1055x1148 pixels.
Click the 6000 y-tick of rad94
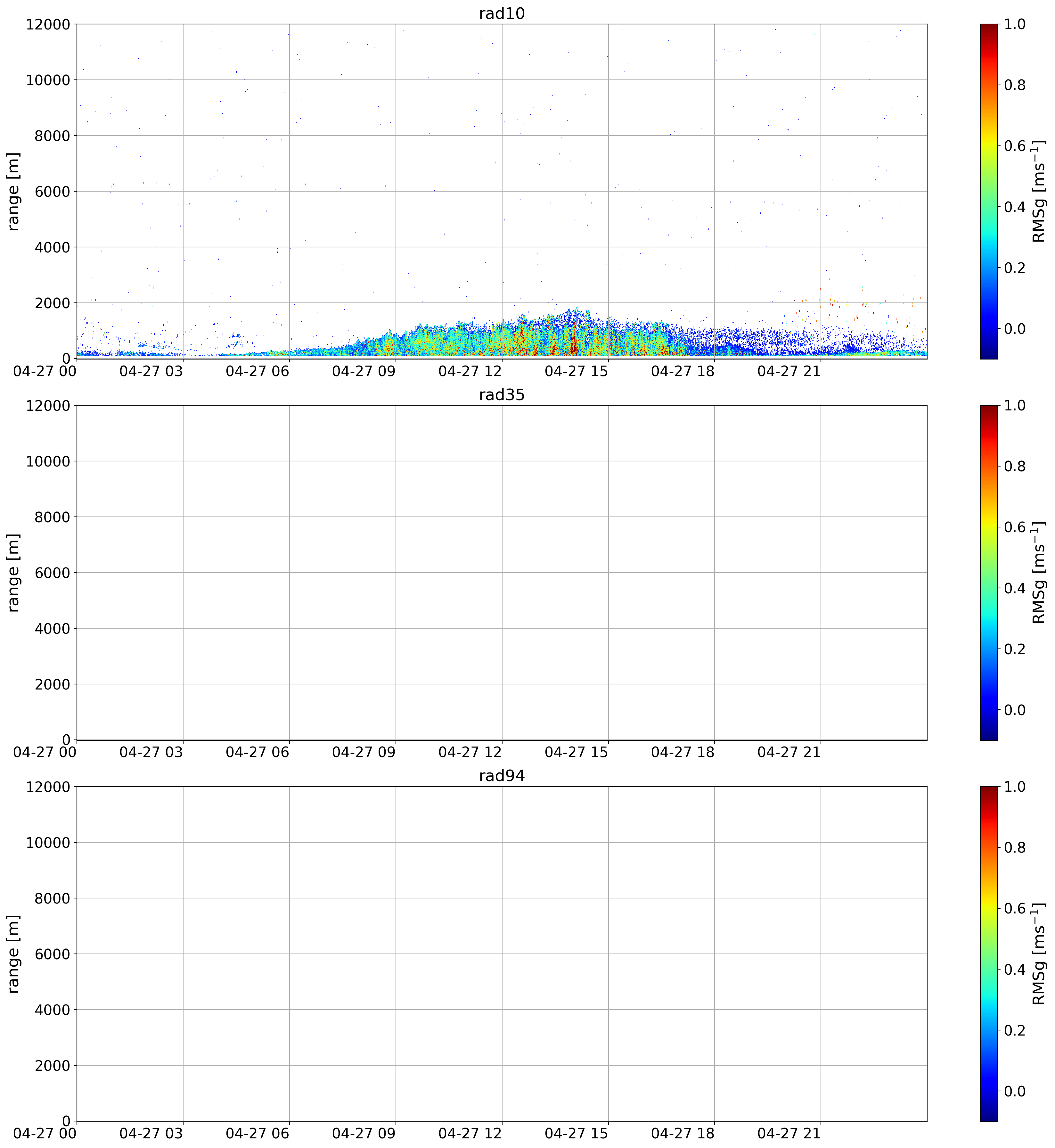tap(52, 954)
